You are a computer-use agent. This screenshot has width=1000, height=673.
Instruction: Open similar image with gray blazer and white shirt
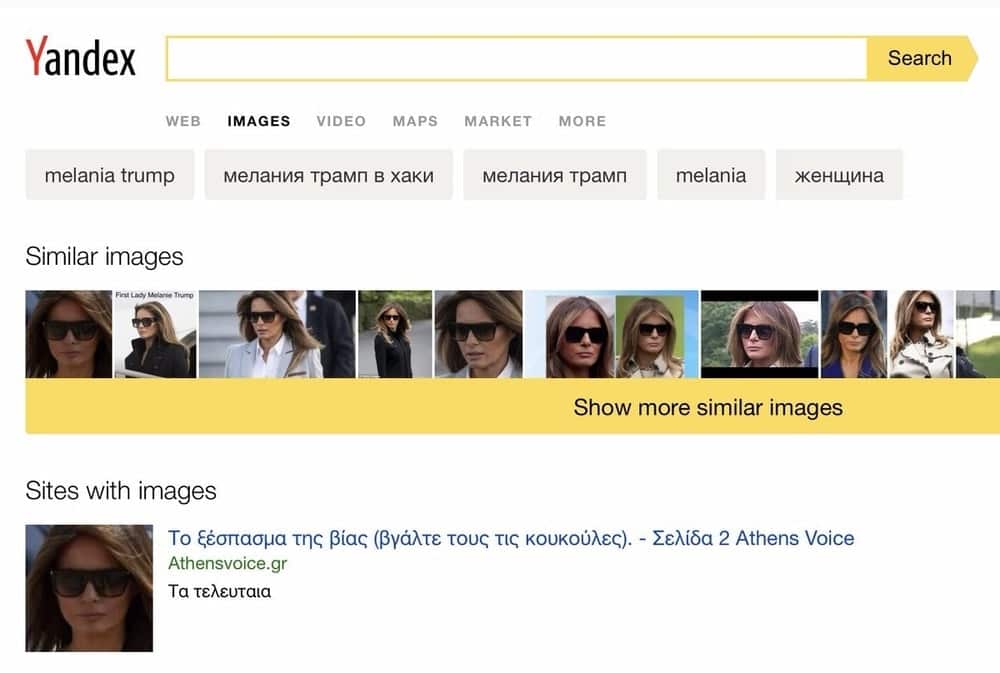277,334
